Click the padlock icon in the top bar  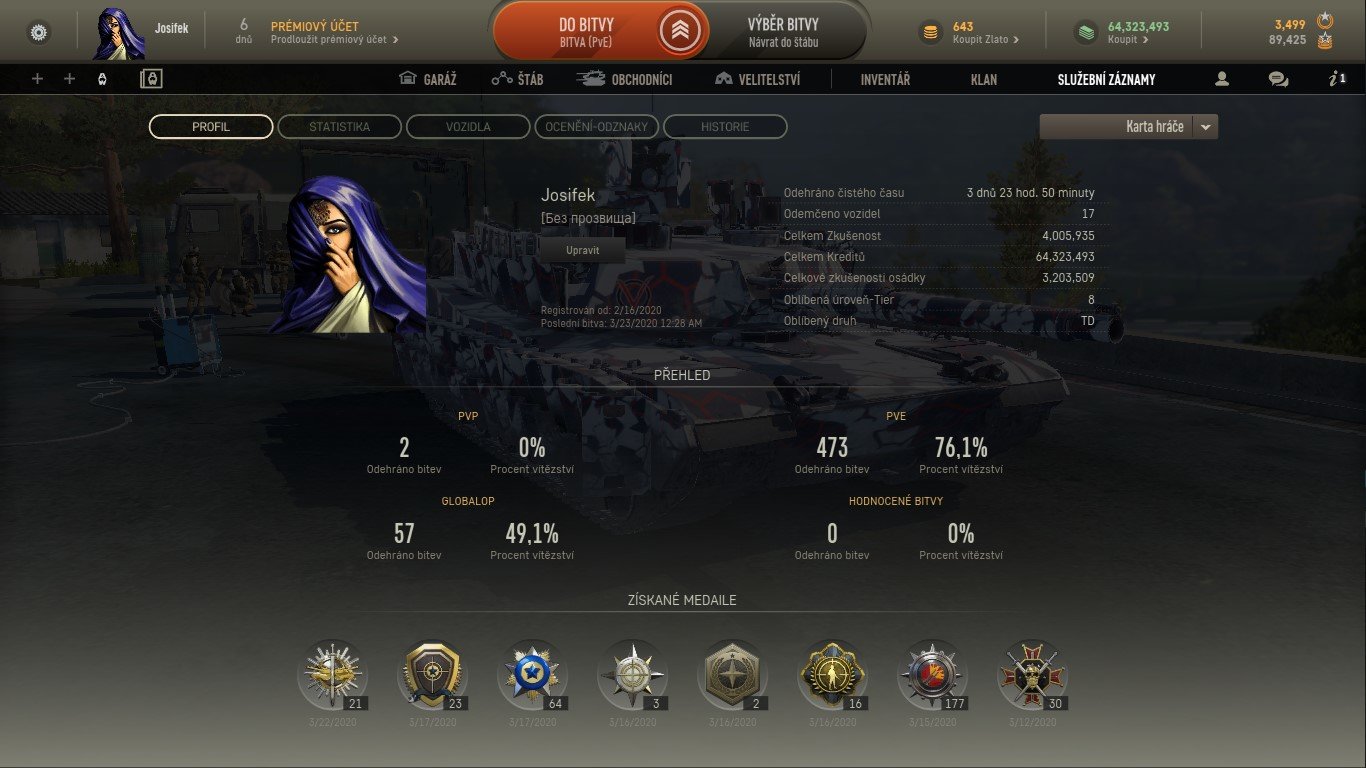[x=150, y=79]
